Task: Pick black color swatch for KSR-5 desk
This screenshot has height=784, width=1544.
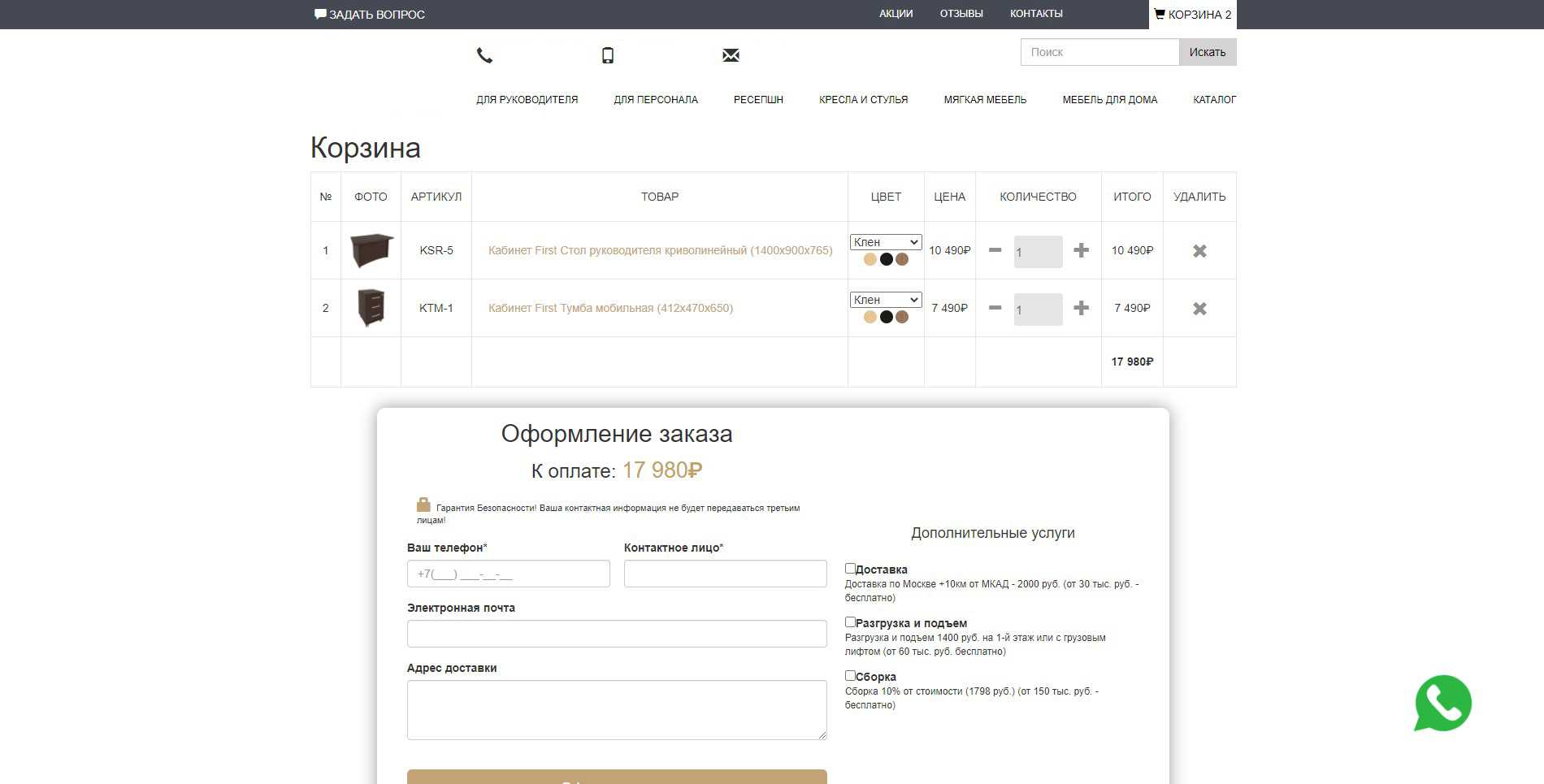Action: tap(887, 259)
